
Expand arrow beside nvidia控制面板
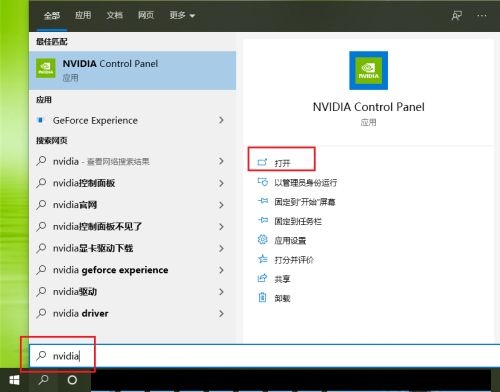221,183
